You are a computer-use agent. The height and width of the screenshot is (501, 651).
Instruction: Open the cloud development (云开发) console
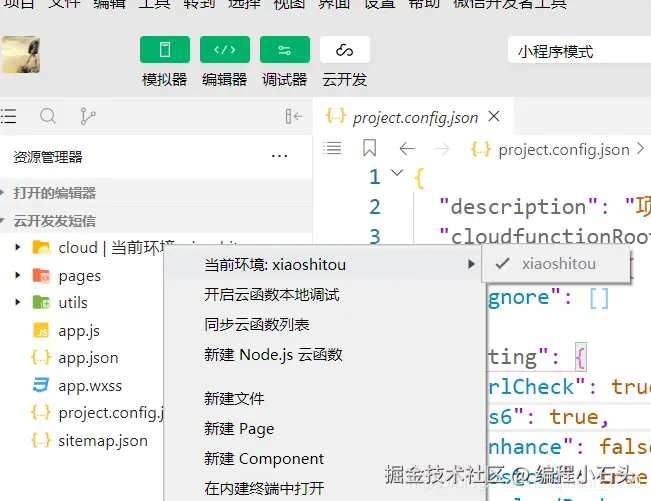point(345,49)
